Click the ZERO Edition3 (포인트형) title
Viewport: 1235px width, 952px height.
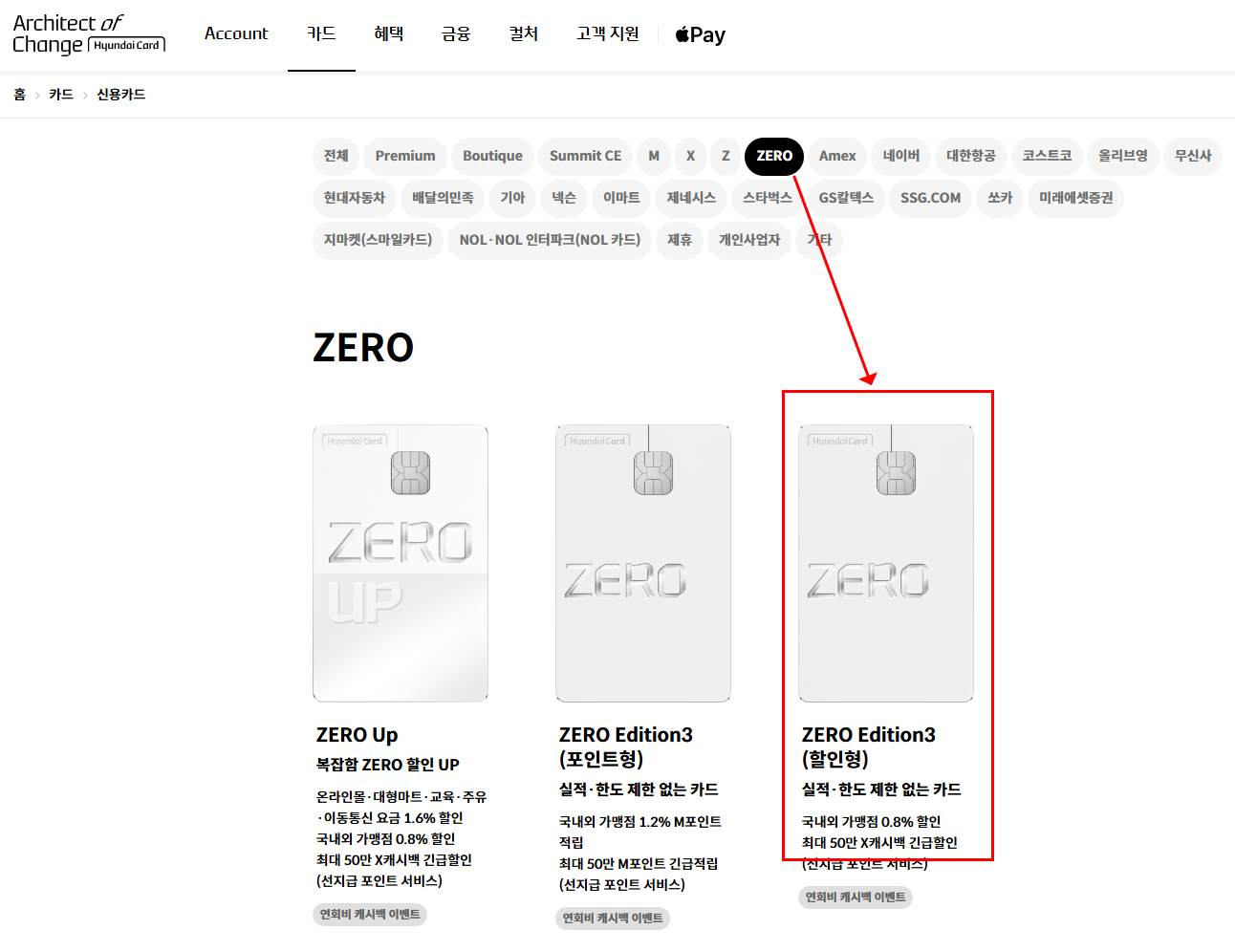pyautogui.click(x=626, y=746)
